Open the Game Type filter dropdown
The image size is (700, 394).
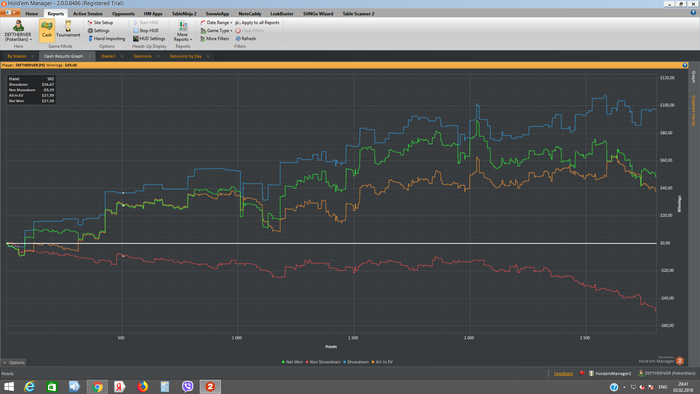(x=216, y=30)
